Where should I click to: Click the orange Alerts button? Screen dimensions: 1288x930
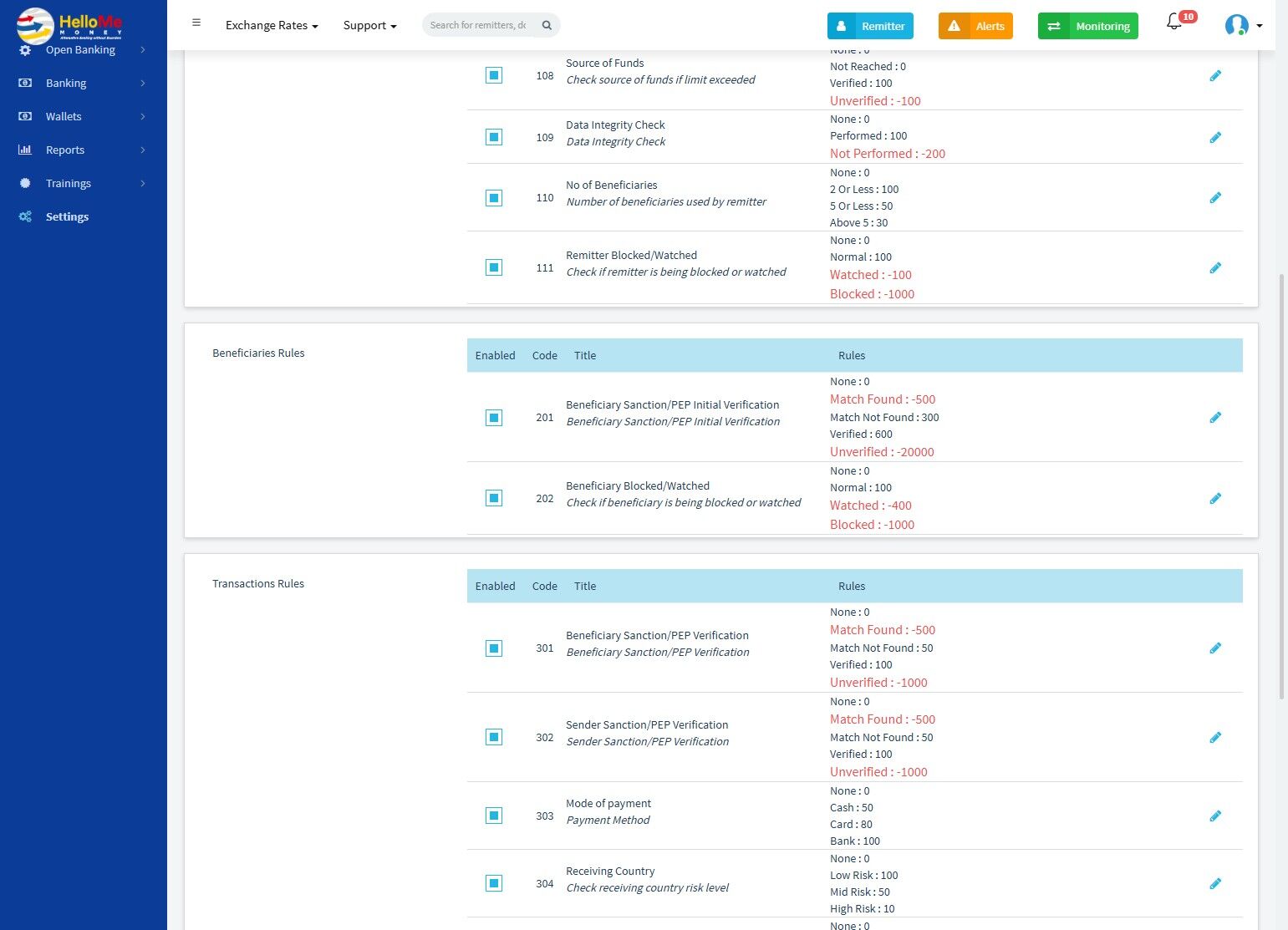975,26
